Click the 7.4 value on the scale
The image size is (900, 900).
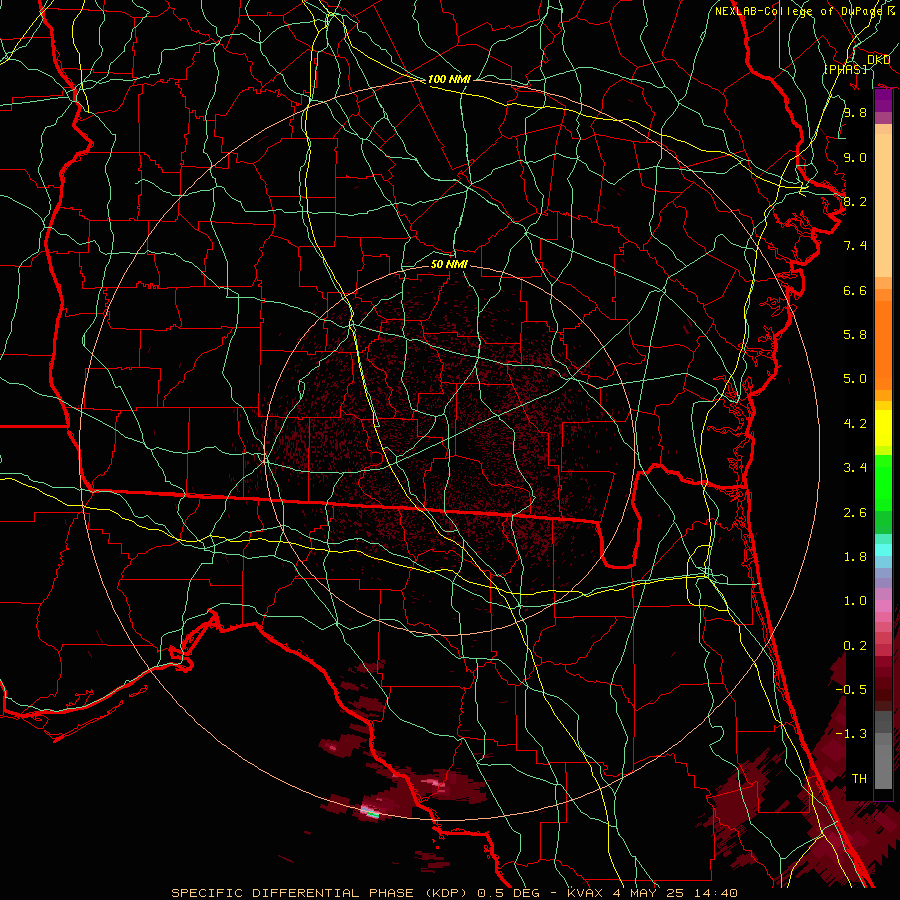coord(855,246)
